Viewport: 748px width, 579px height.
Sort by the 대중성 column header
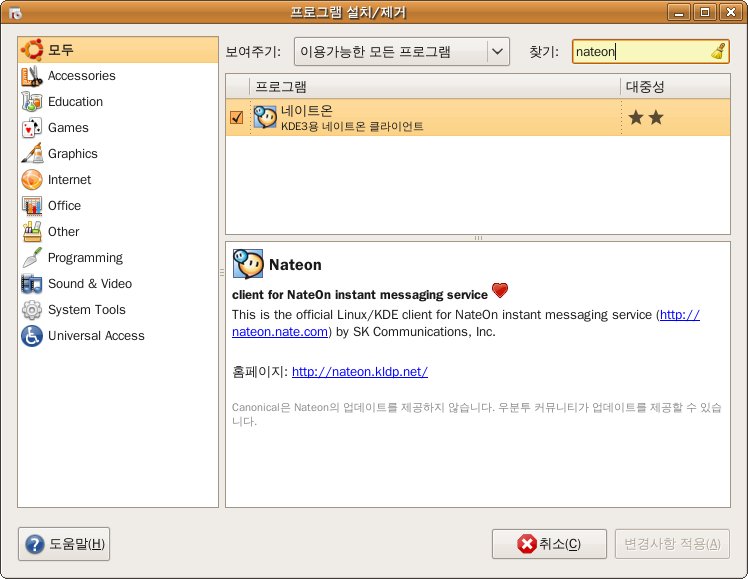point(675,86)
